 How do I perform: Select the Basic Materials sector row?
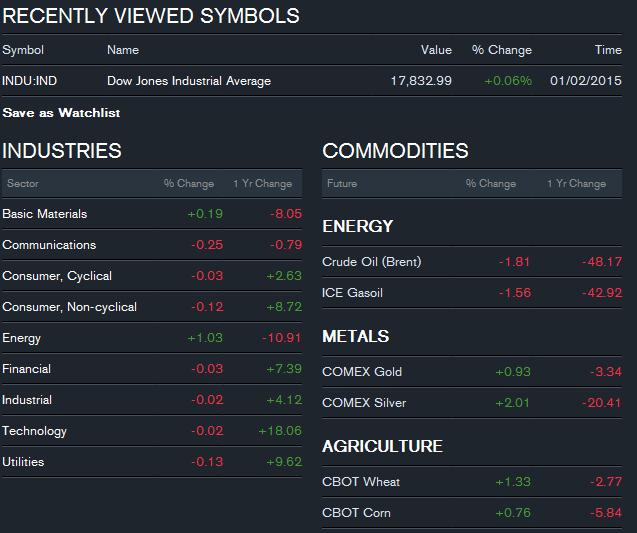[45, 214]
